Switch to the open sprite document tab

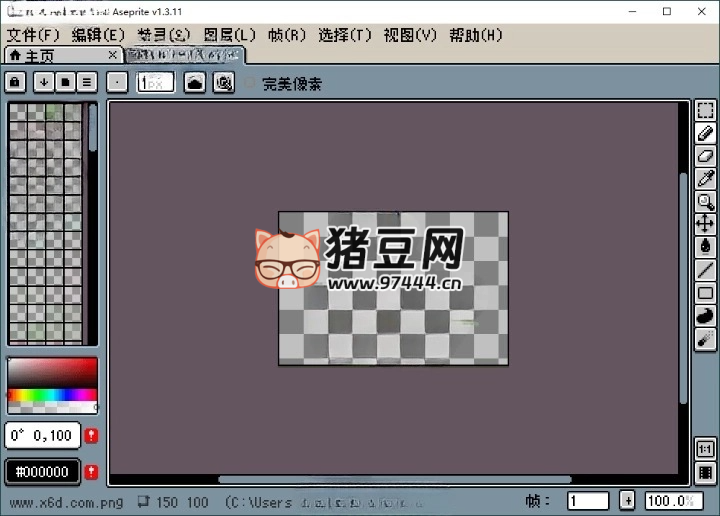pos(184,55)
